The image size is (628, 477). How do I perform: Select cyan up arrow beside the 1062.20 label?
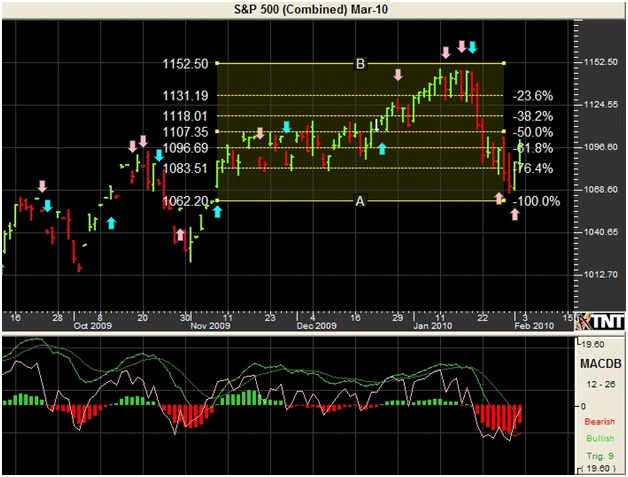(x=217, y=211)
